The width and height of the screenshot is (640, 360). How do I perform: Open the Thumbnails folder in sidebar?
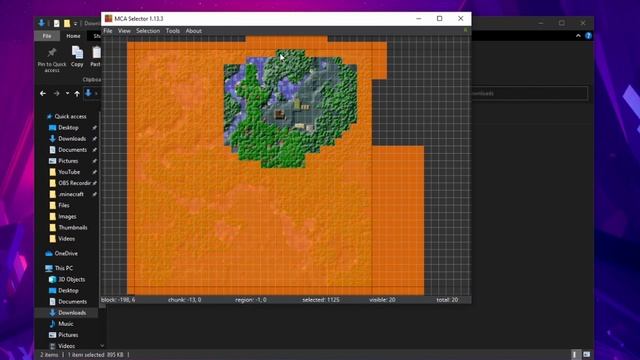pyautogui.click(x=73, y=227)
